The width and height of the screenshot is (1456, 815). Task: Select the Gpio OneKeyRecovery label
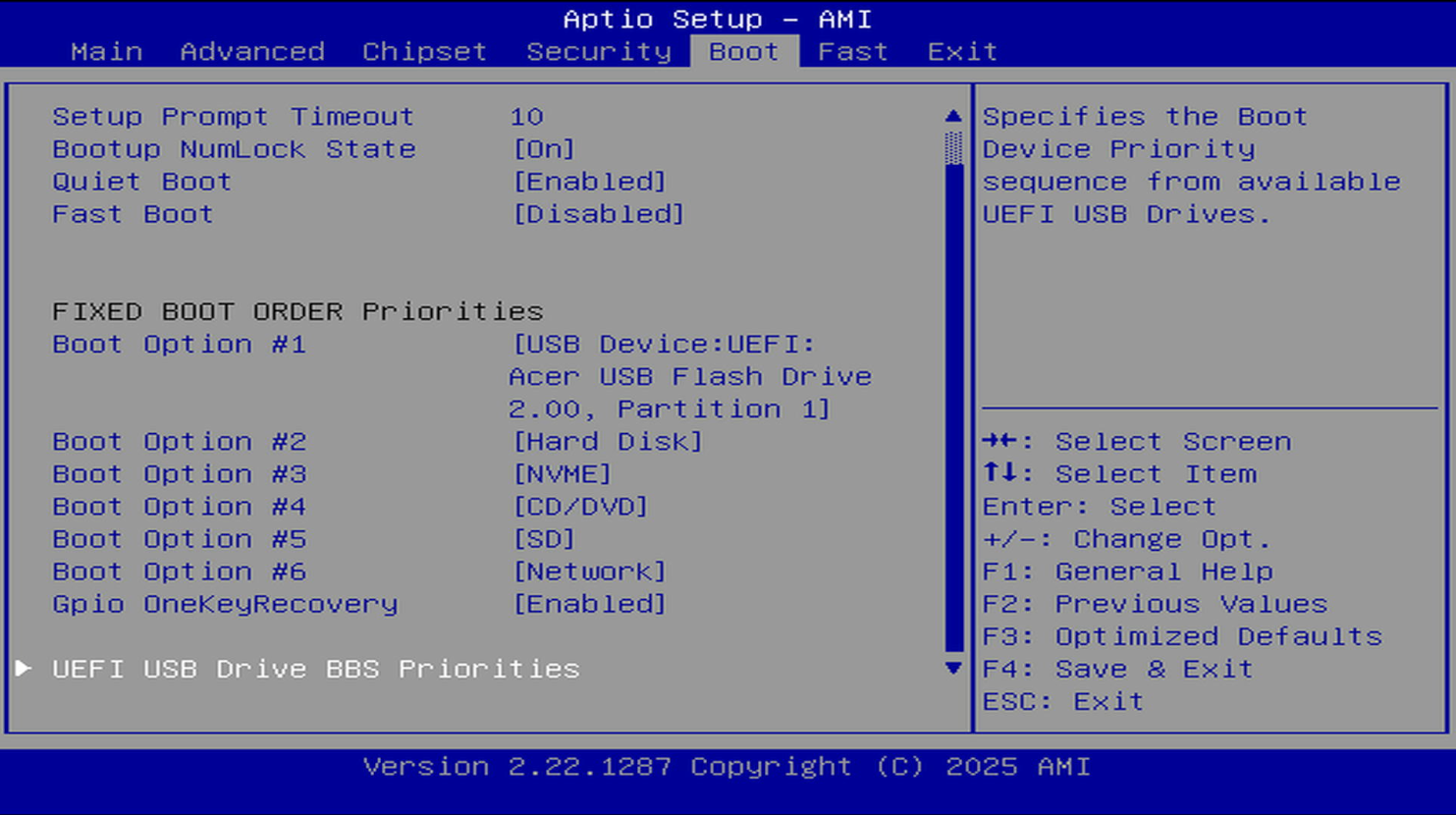click(225, 604)
